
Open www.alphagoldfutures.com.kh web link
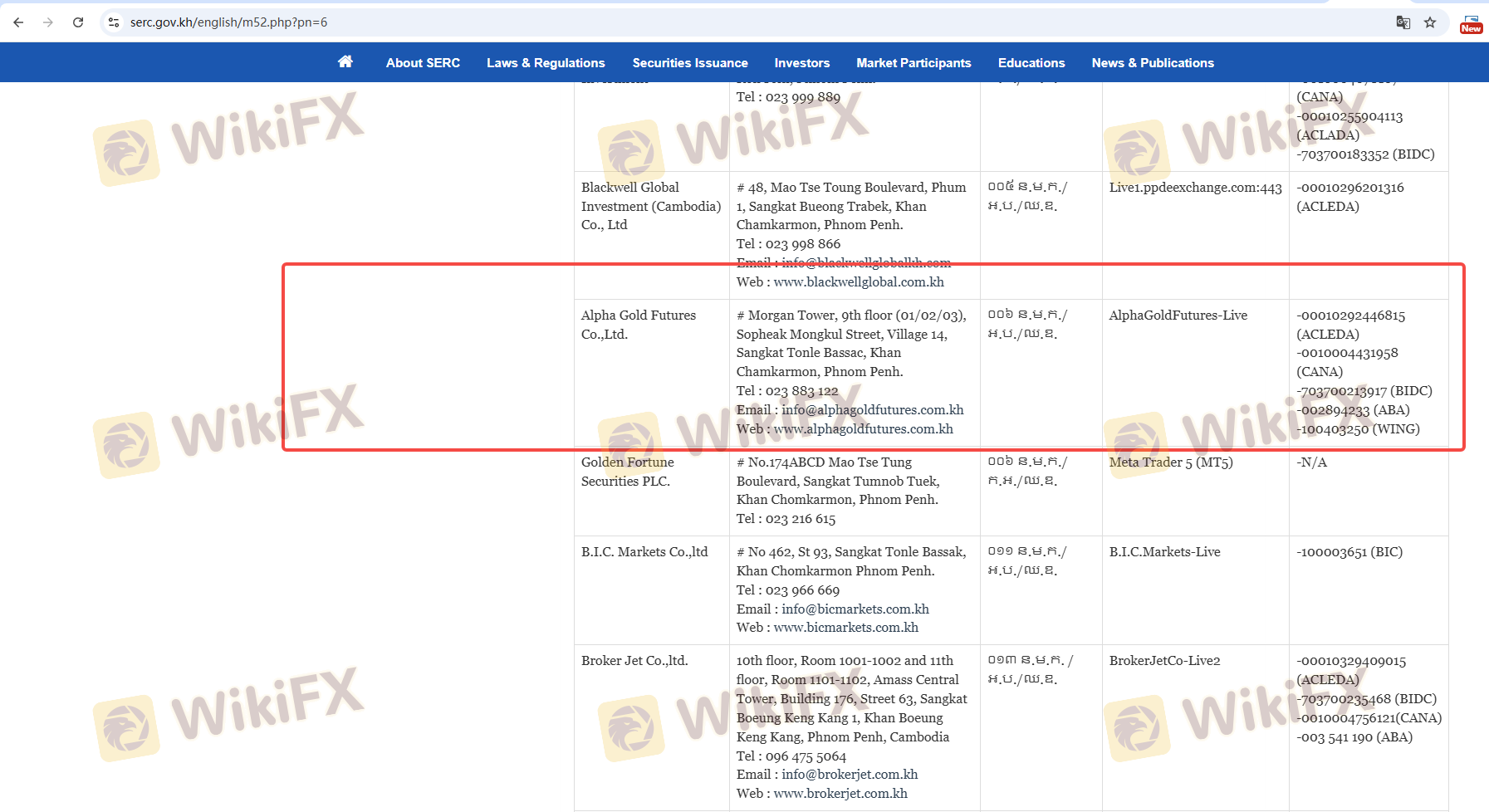tap(863, 429)
